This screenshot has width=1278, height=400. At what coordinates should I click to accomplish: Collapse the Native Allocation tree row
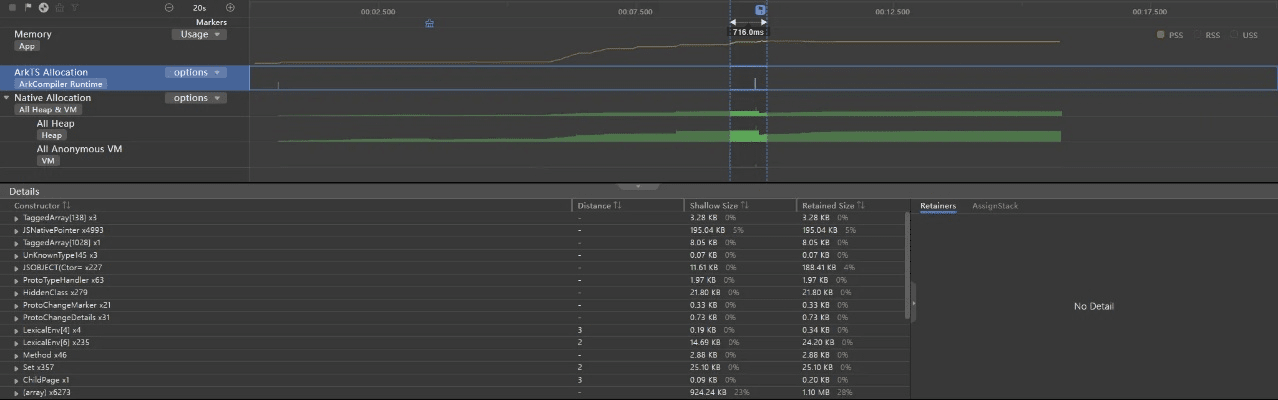7,98
